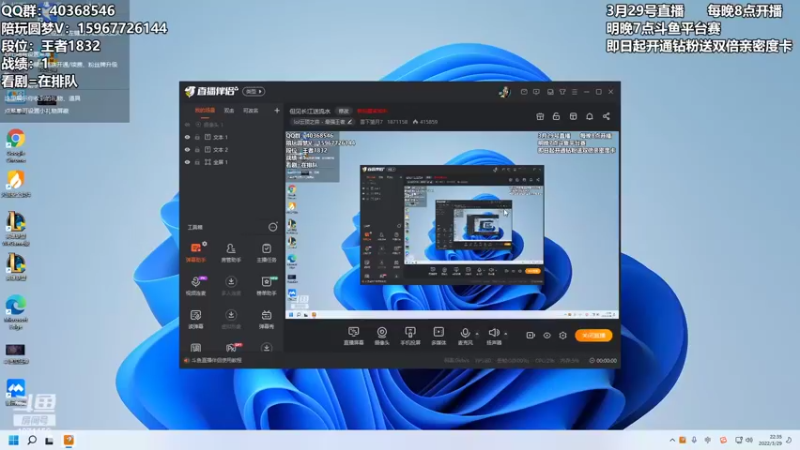The width and height of the screenshot is (800, 450).
Task: Expand the microphone options arrow
Action: click(477, 334)
